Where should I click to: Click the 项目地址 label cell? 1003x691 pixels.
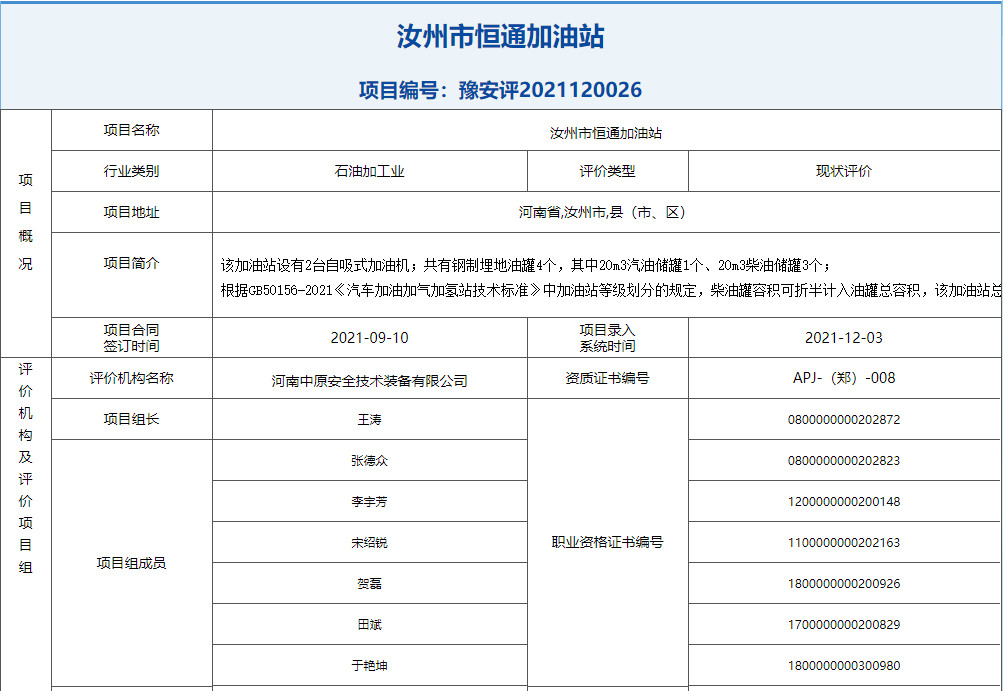click(x=131, y=212)
